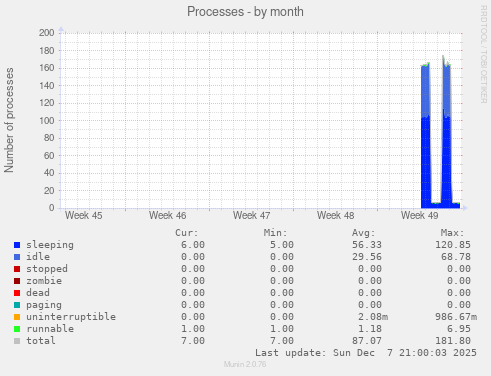Click the 'Week 45' axis label
The height and width of the screenshot is (376, 491).
point(83,215)
